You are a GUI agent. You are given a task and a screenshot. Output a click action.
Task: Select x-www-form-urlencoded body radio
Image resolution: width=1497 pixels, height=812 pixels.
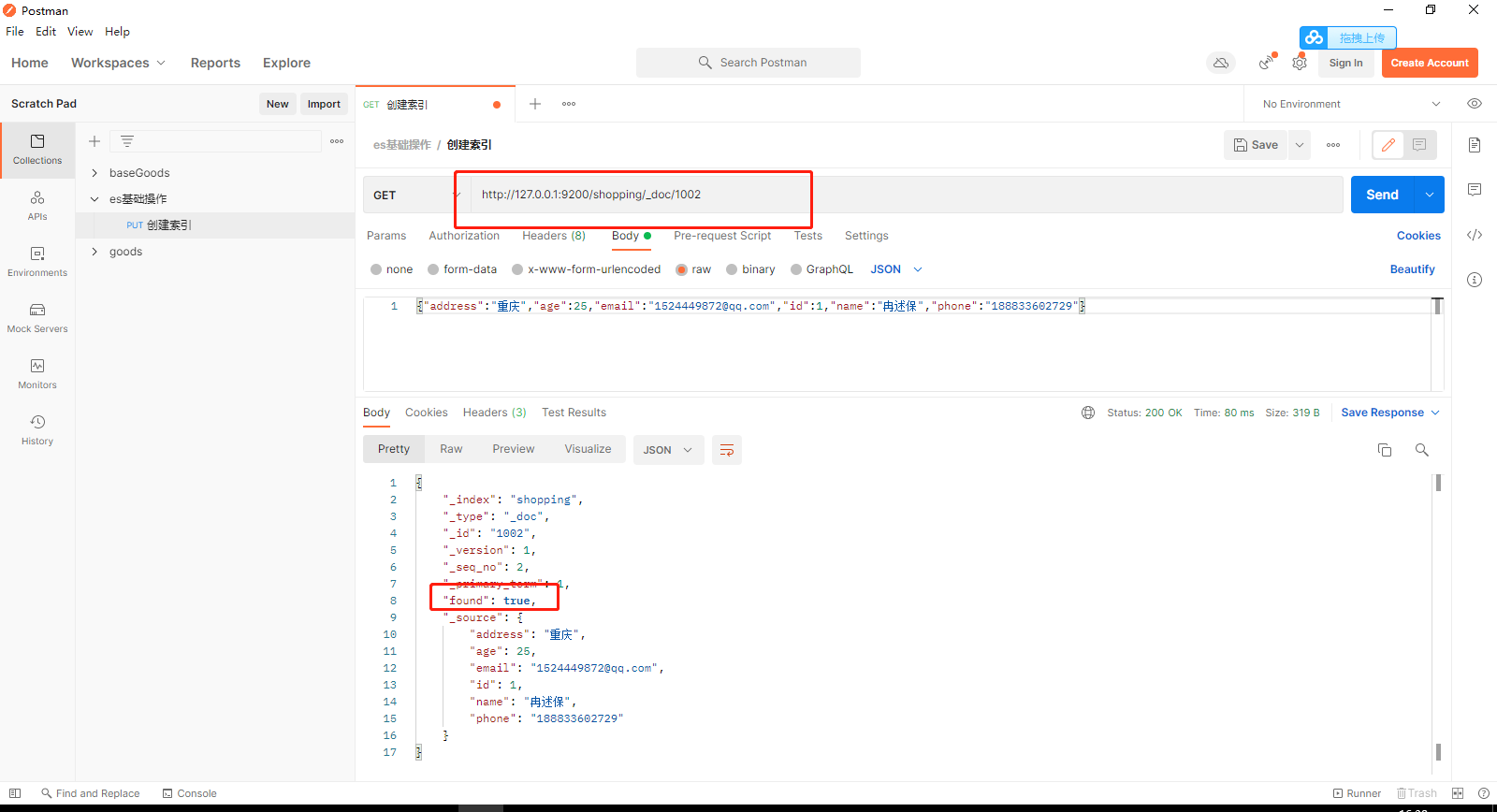(x=517, y=269)
